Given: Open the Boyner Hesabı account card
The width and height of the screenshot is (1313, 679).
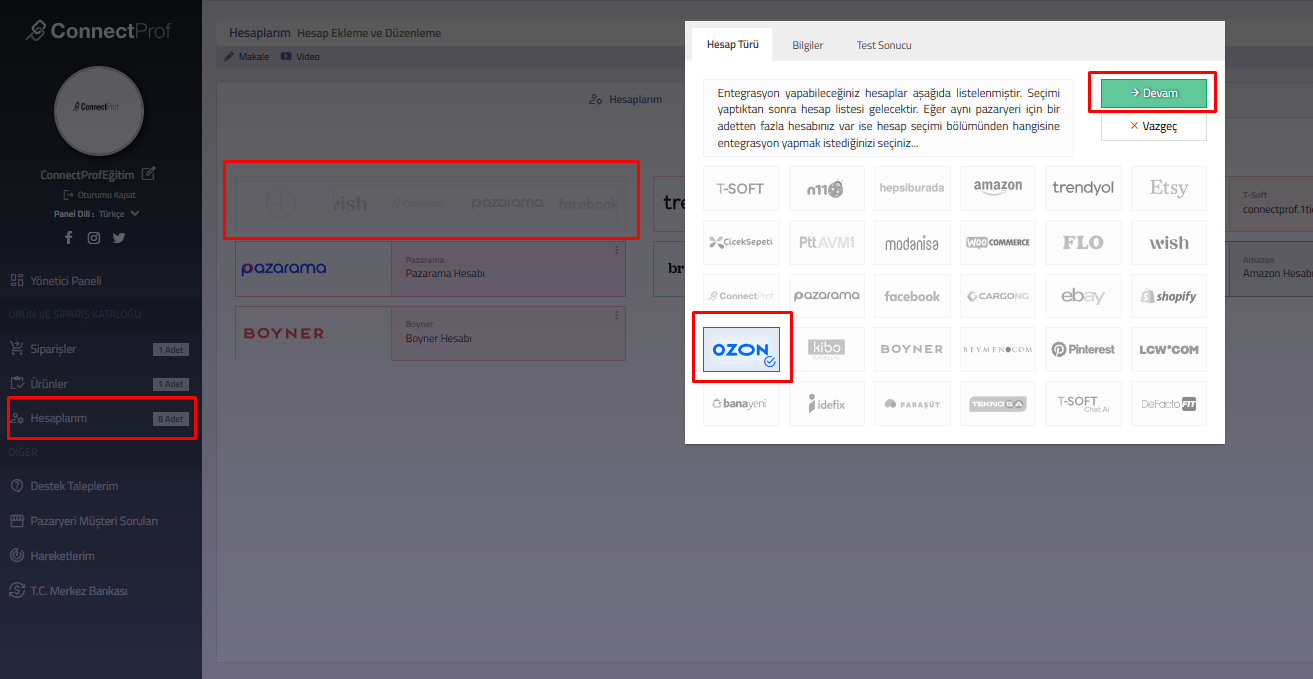Looking at the screenshot, I should click(430, 333).
